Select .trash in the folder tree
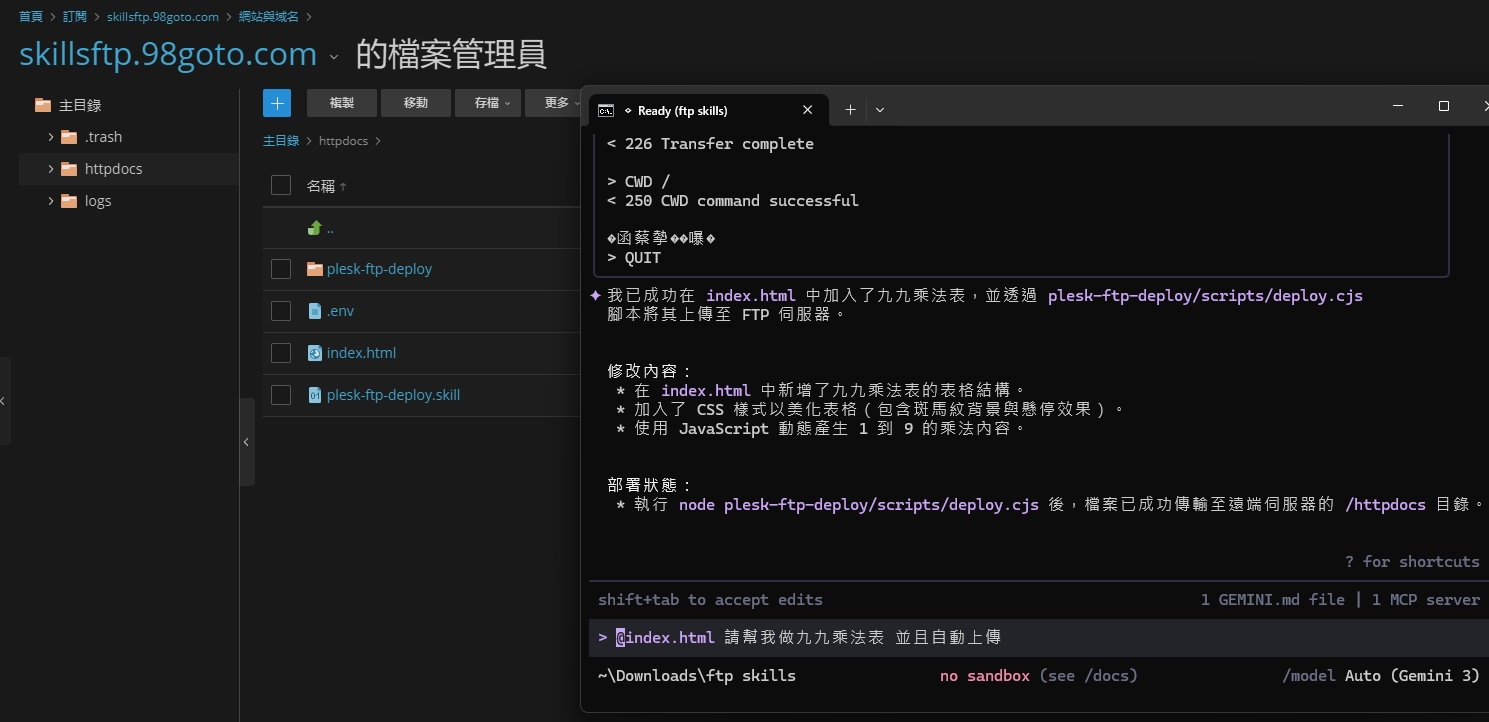 pyautogui.click(x=103, y=137)
